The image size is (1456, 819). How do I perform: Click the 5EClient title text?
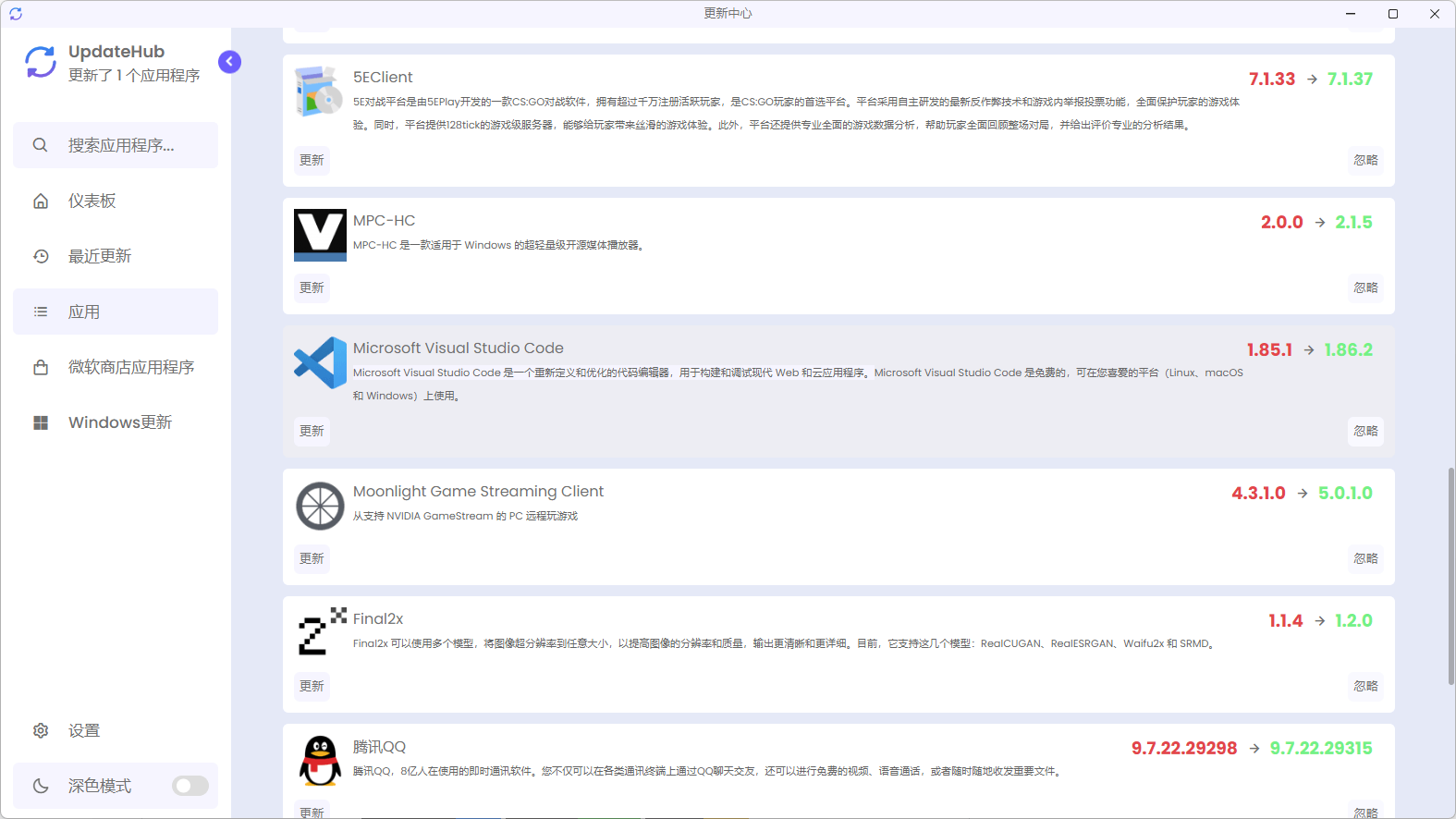pos(383,78)
